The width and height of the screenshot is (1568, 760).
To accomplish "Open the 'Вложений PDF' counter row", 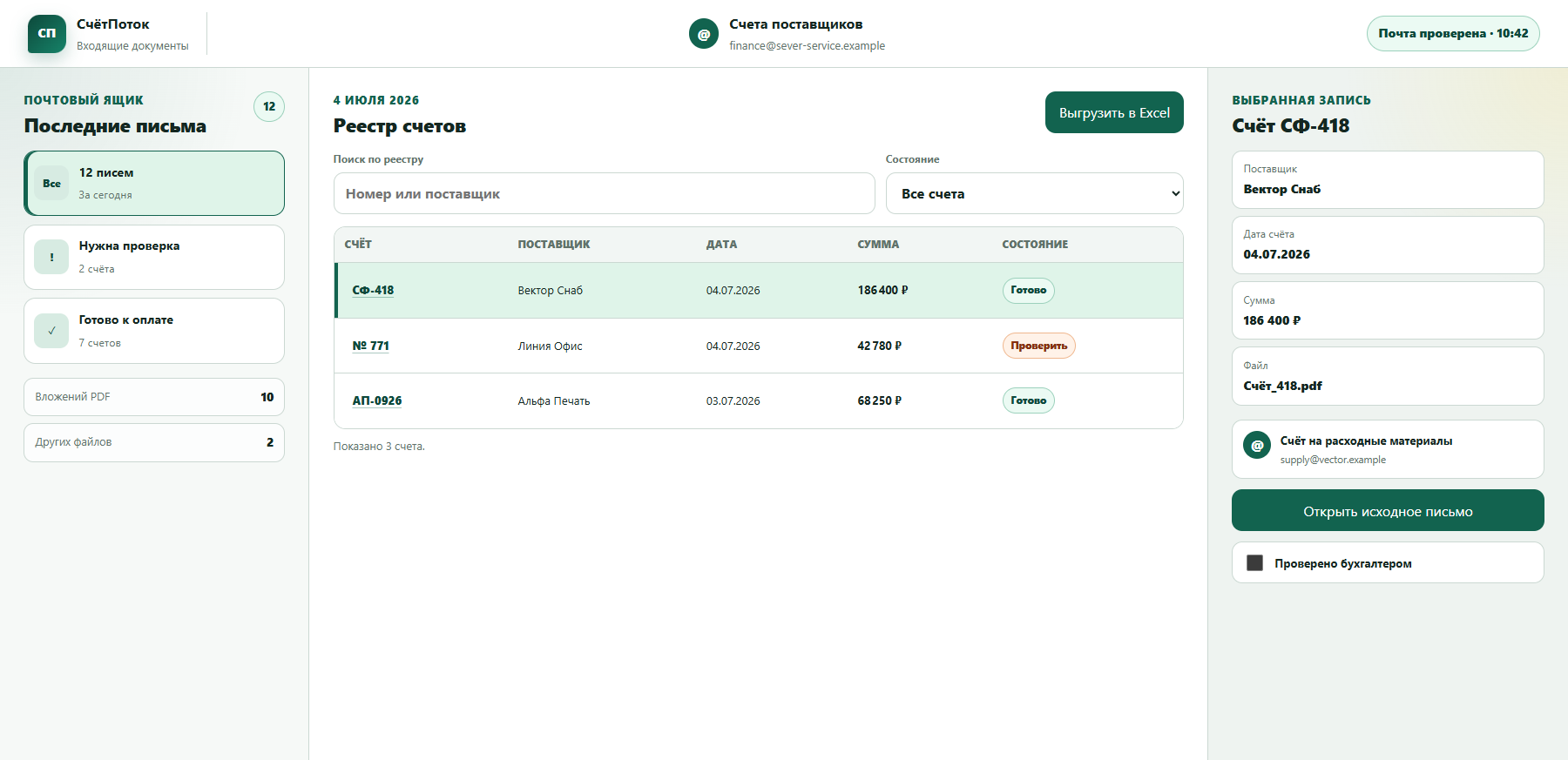I will click(x=154, y=397).
